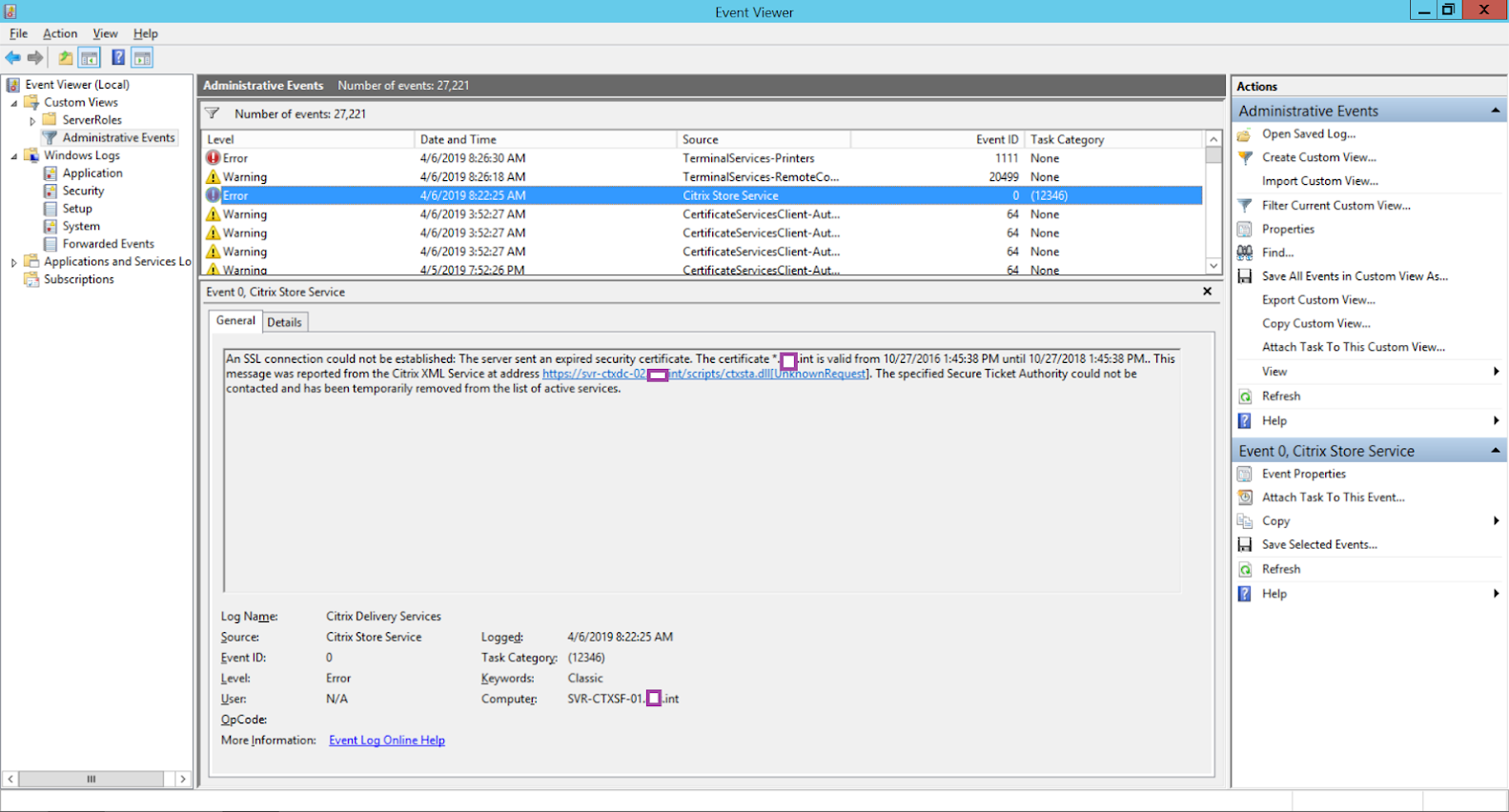Sort events by Task Category column header
1509x812 pixels.
1114,139
